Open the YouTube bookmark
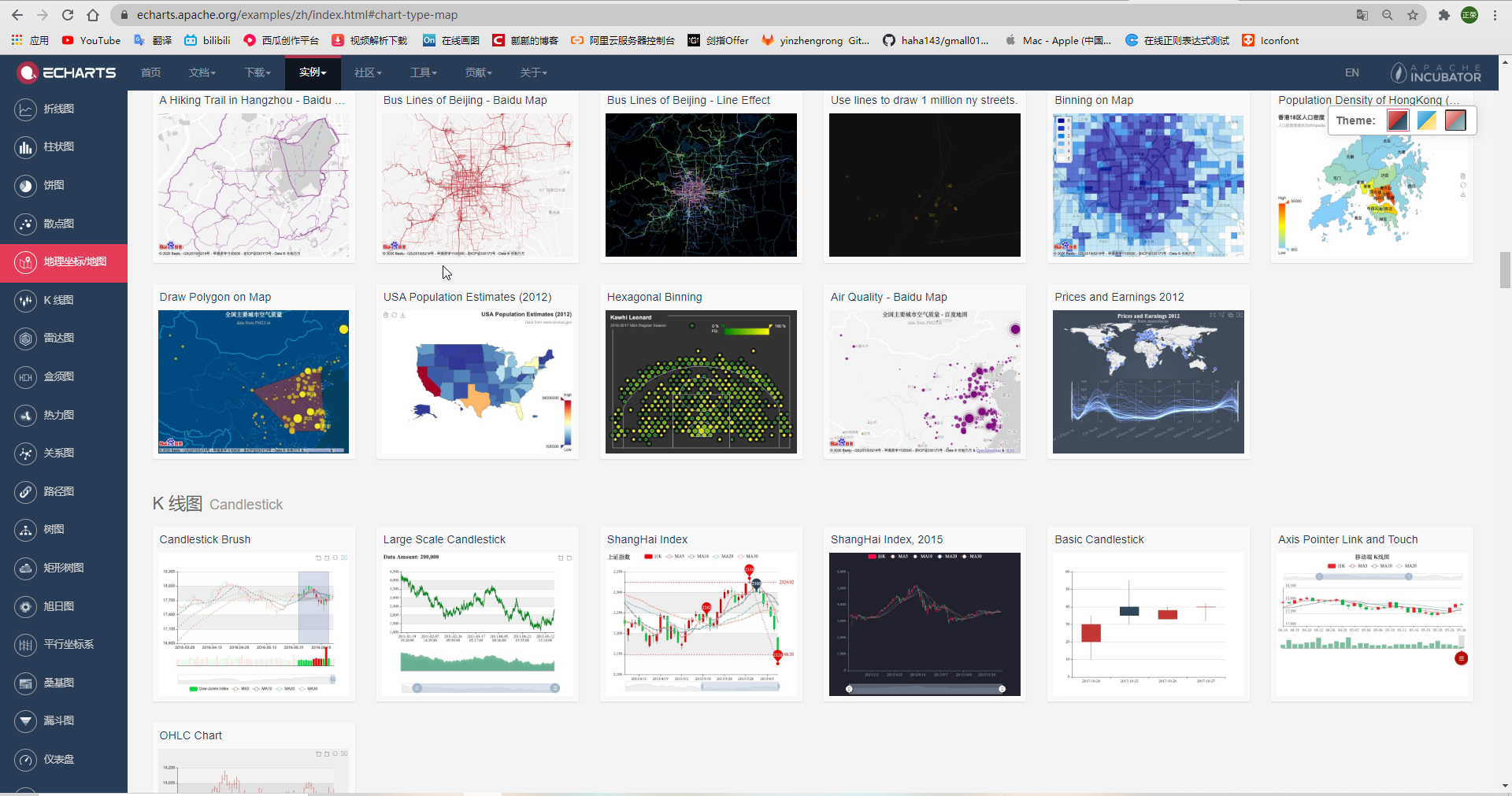1512x796 pixels. (91, 40)
